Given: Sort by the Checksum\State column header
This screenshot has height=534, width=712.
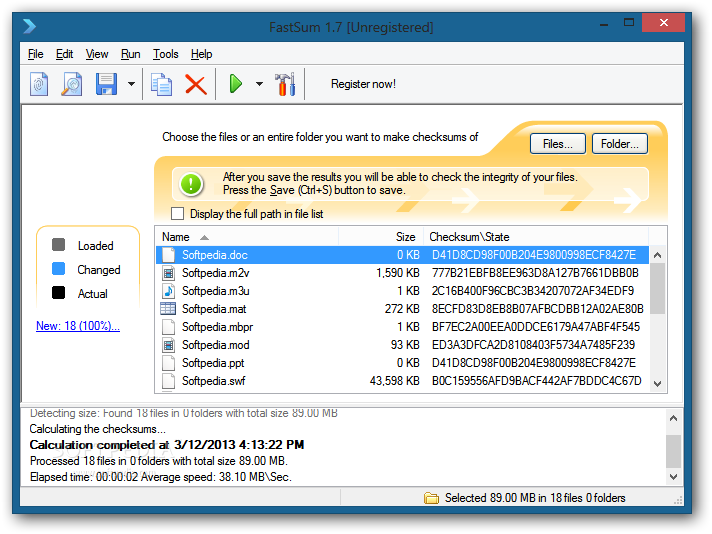Looking at the screenshot, I should pyautogui.click(x=536, y=237).
